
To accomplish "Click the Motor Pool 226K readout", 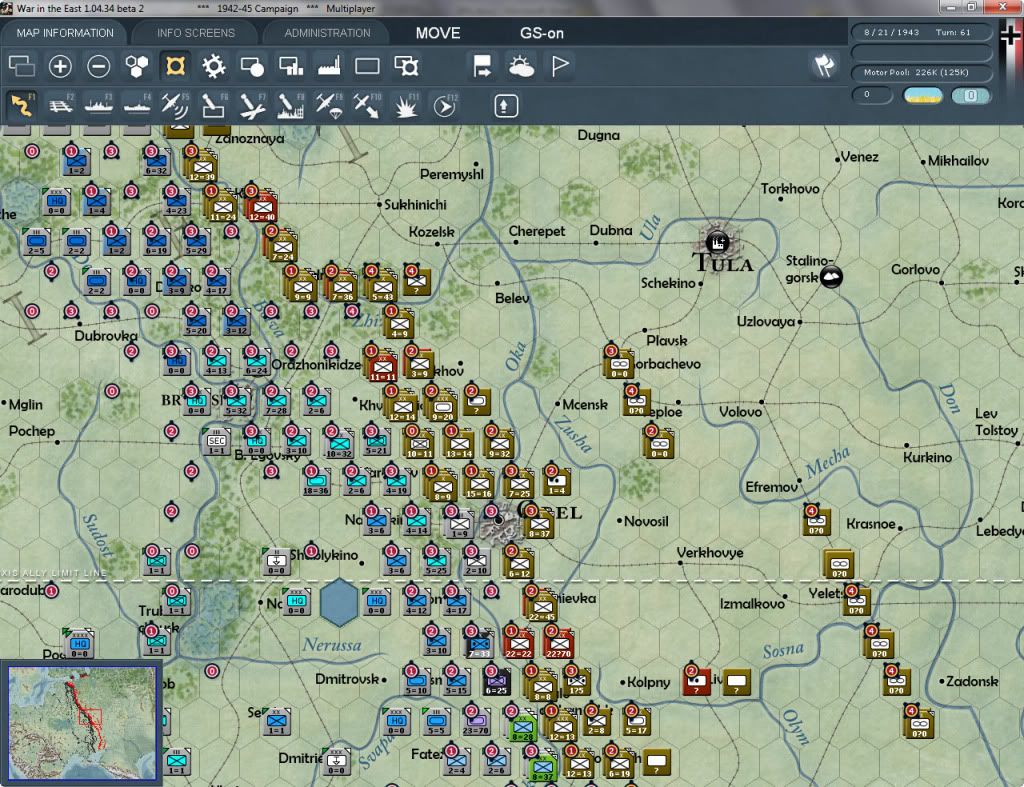I will point(921,72).
